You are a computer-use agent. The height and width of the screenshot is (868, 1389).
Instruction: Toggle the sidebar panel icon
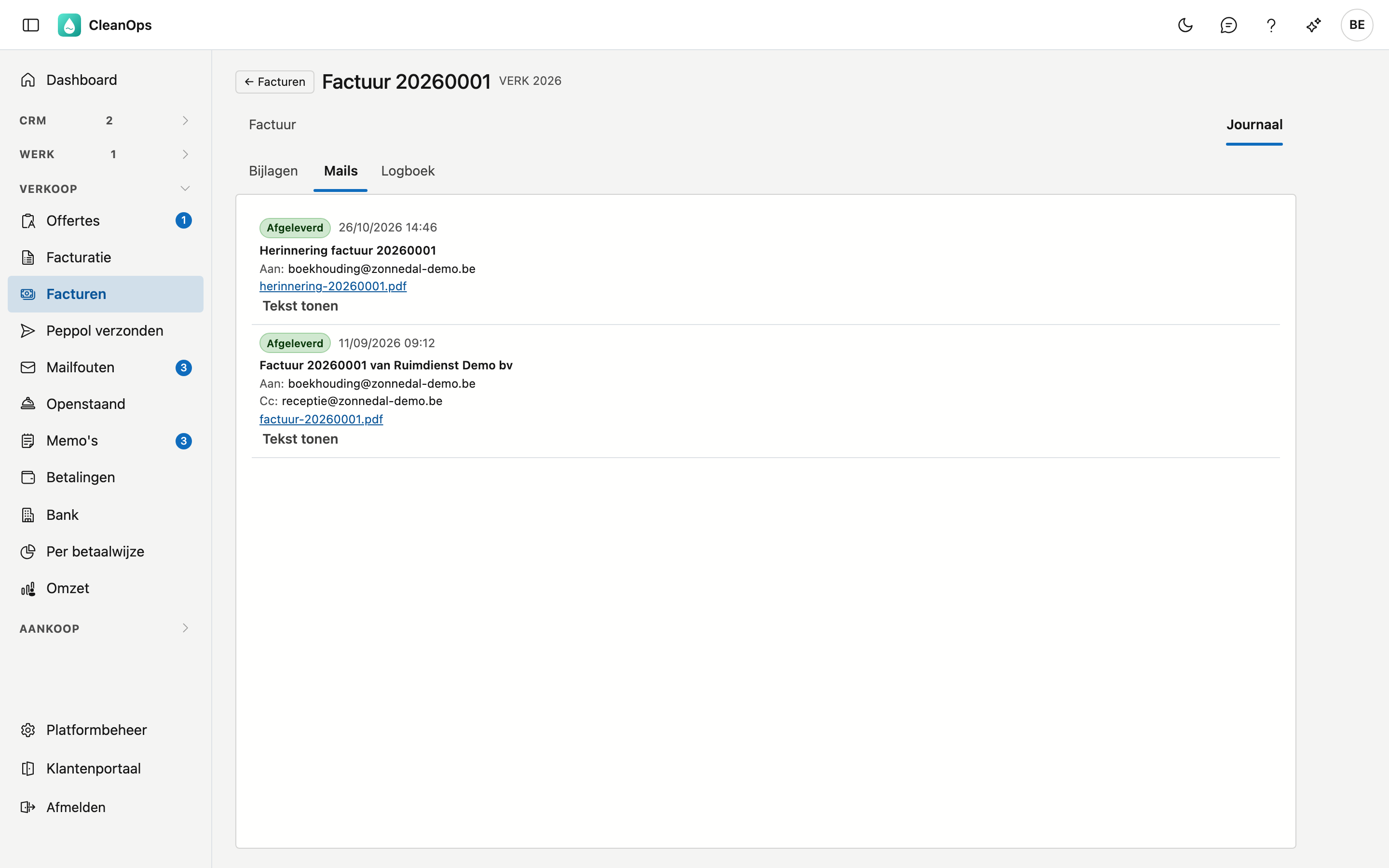pyautogui.click(x=30, y=25)
